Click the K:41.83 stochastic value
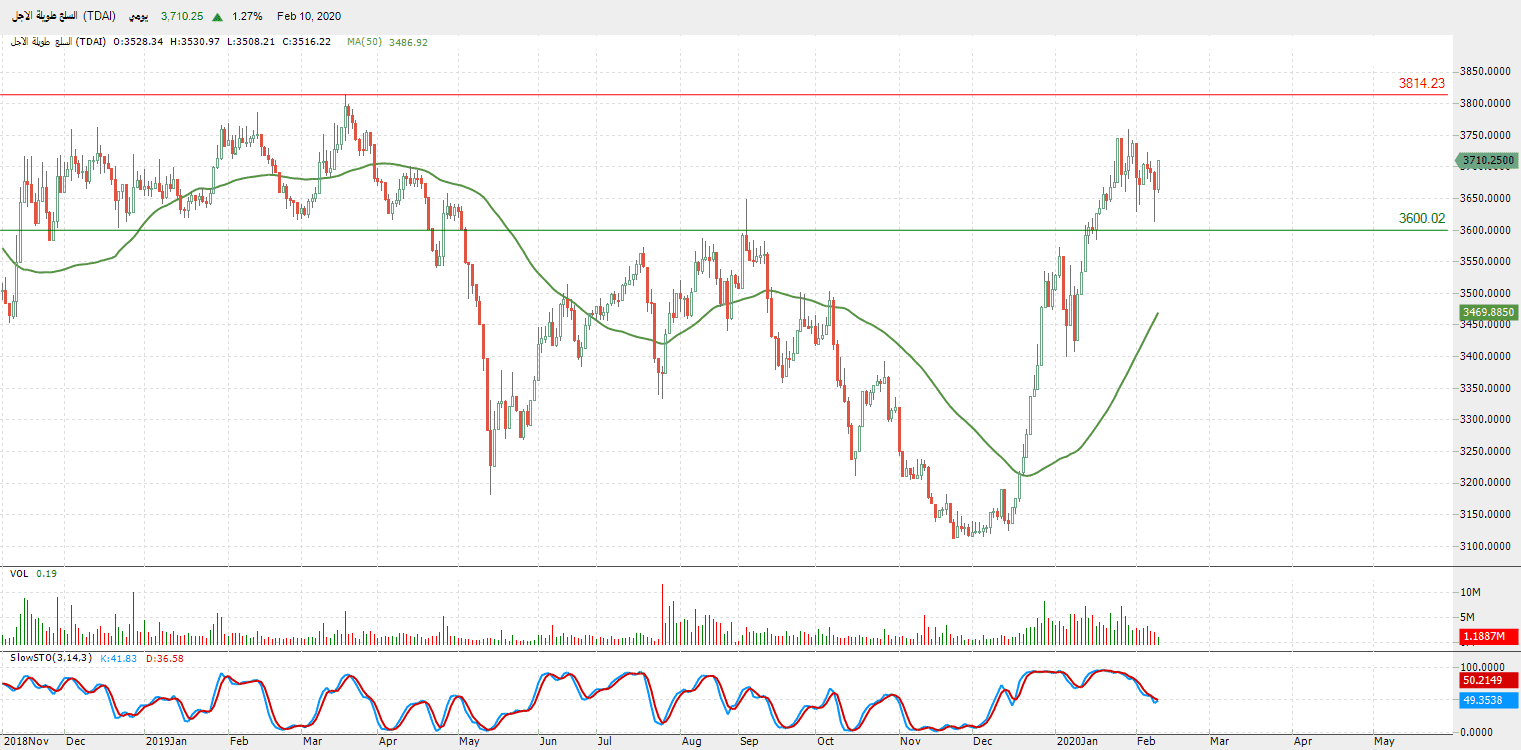Image resolution: width=1521 pixels, height=750 pixels. point(120,658)
